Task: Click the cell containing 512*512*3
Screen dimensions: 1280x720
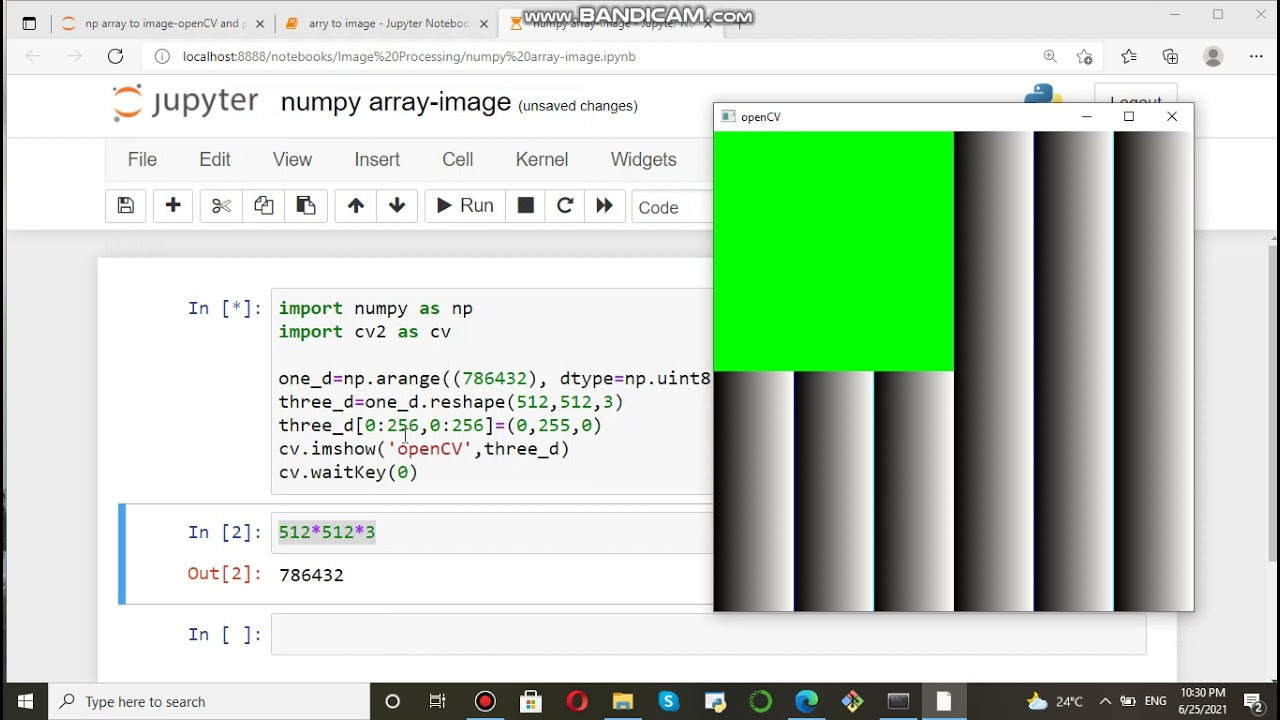Action: pos(492,532)
